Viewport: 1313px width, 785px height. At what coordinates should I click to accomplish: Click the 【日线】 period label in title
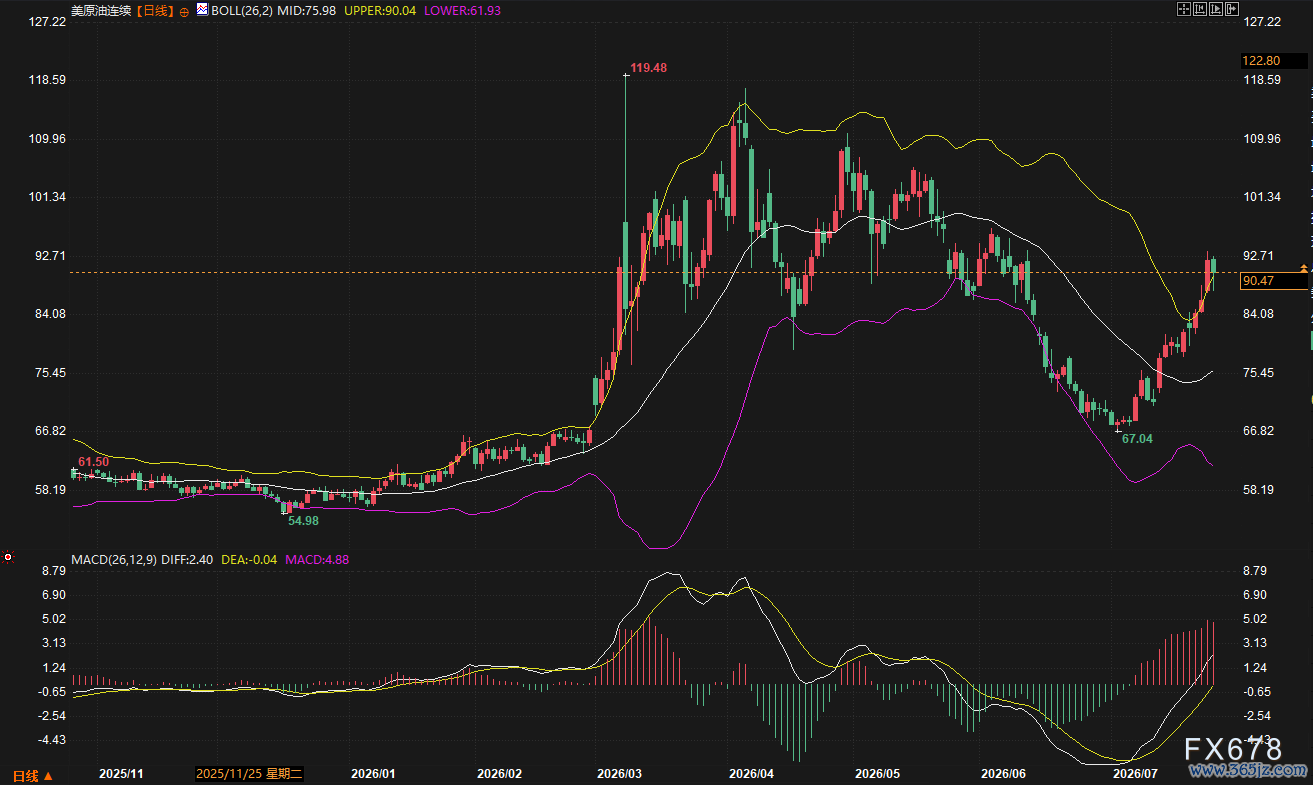pyautogui.click(x=154, y=11)
